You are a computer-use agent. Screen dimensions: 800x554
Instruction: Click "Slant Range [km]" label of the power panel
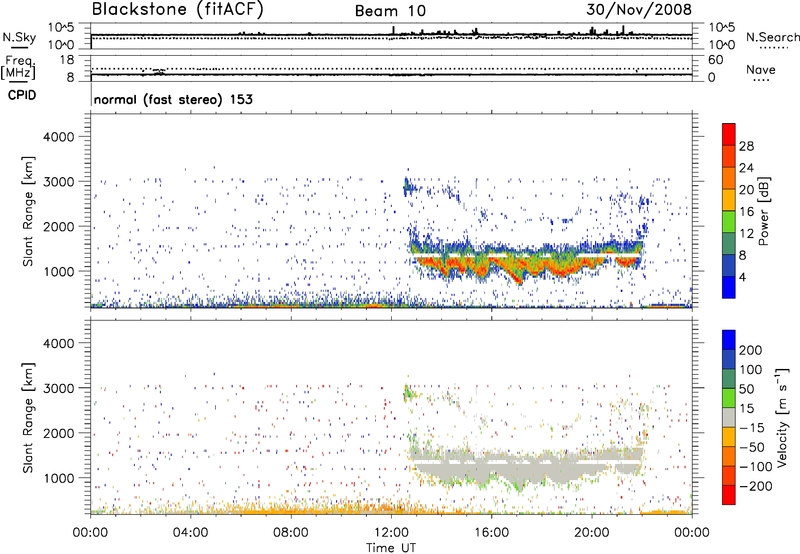tap(28, 211)
